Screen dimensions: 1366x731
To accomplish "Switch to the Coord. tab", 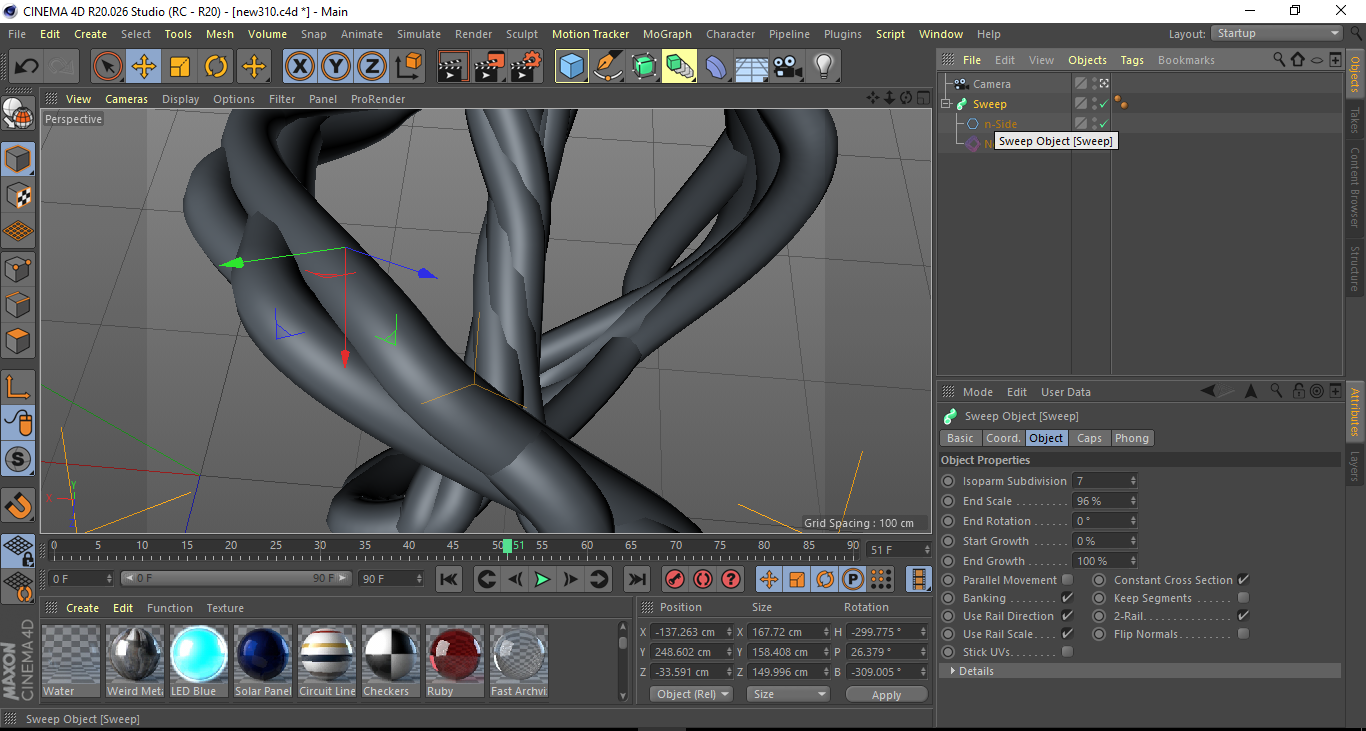I will (1003, 438).
